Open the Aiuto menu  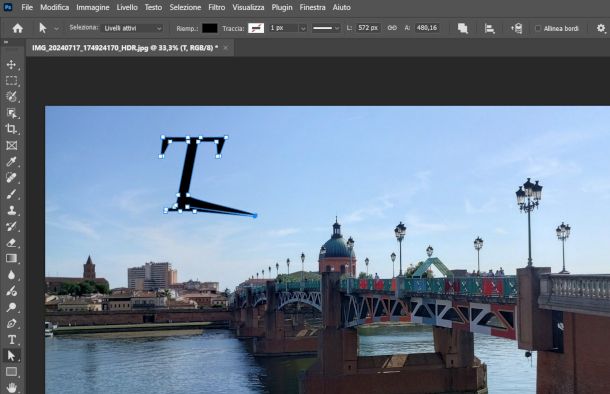[342, 7]
